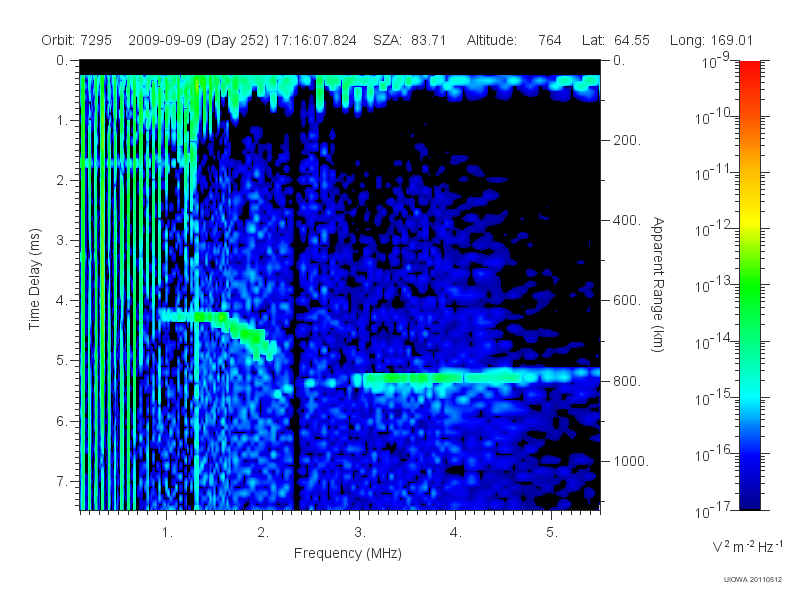Click the 'Time Delay (ms)' axis label
The image size is (800, 600).
[x=34, y=279]
